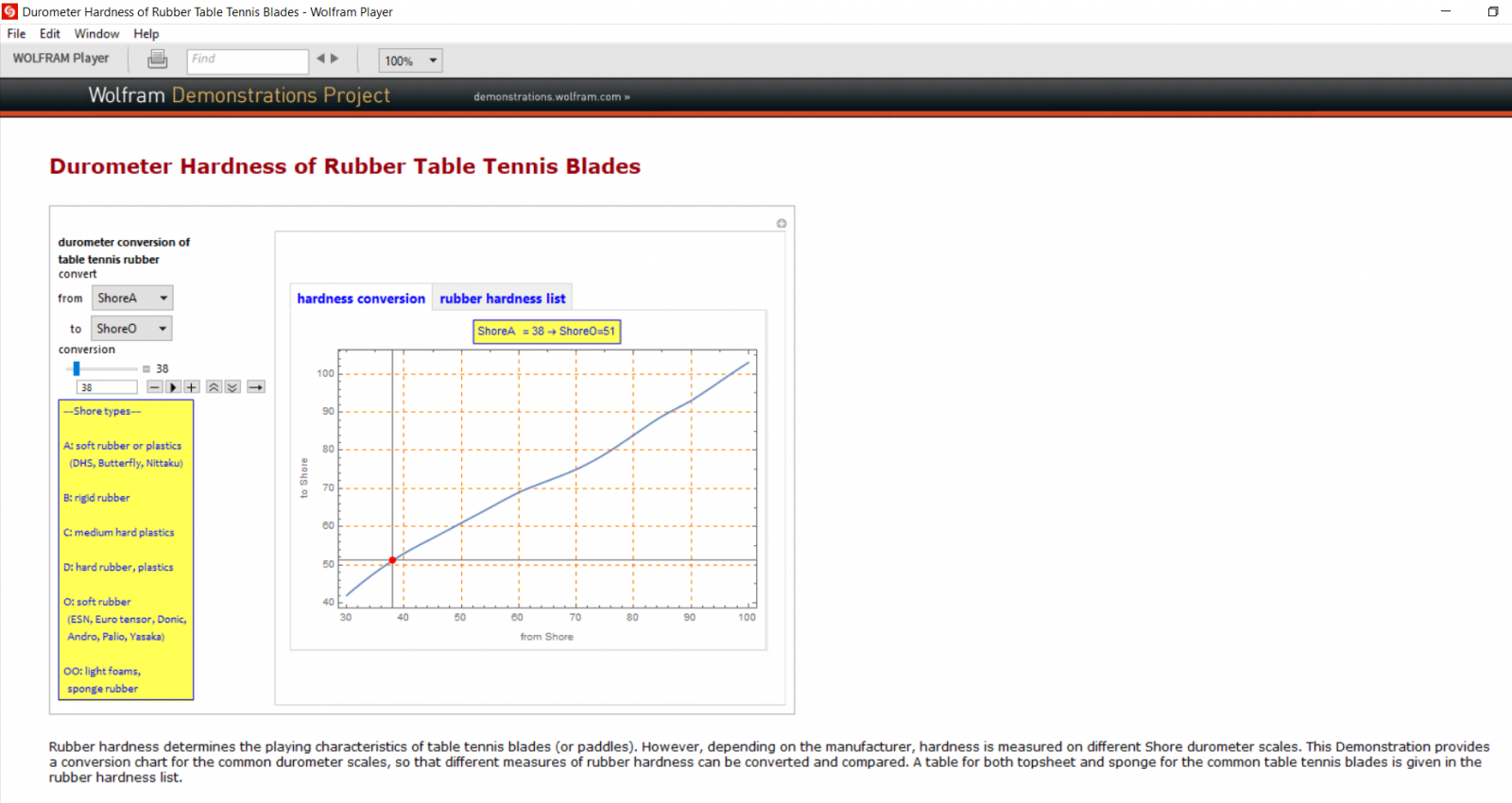This screenshot has height=803, width=1512.
Task: Click the conversion slider track
Action: (109, 369)
